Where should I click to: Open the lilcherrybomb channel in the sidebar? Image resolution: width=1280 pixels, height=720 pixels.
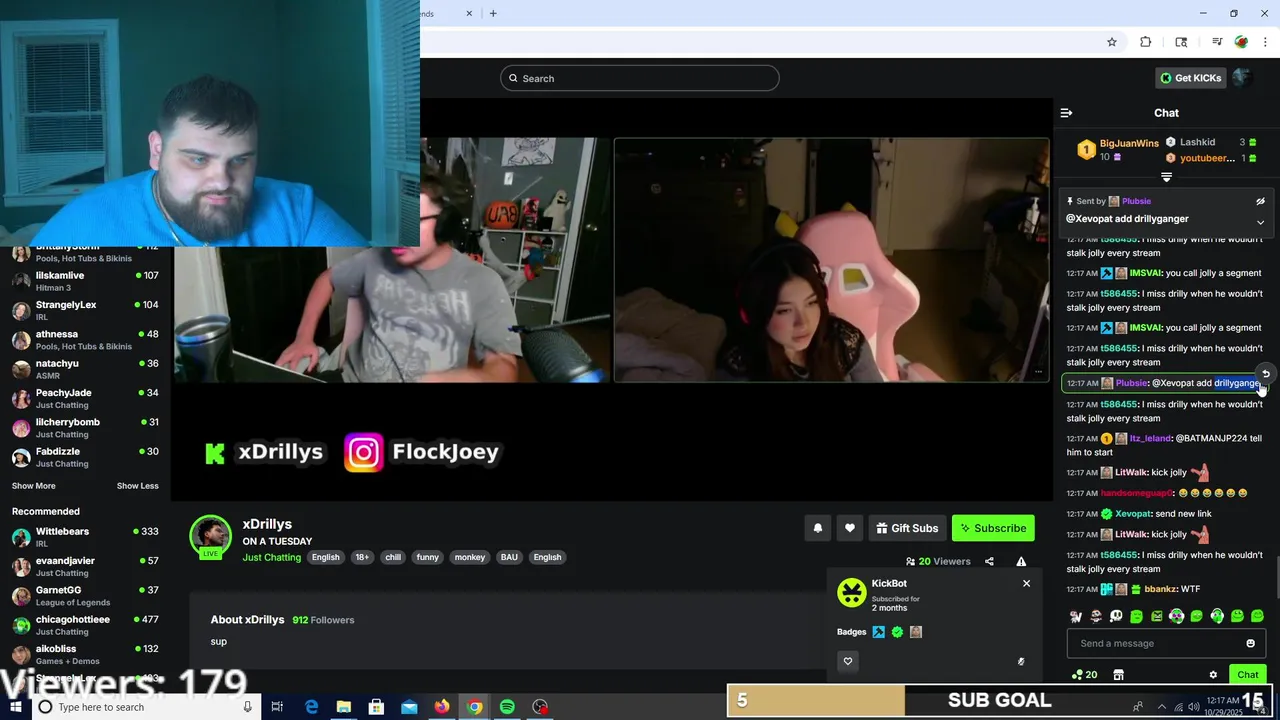tap(86, 427)
